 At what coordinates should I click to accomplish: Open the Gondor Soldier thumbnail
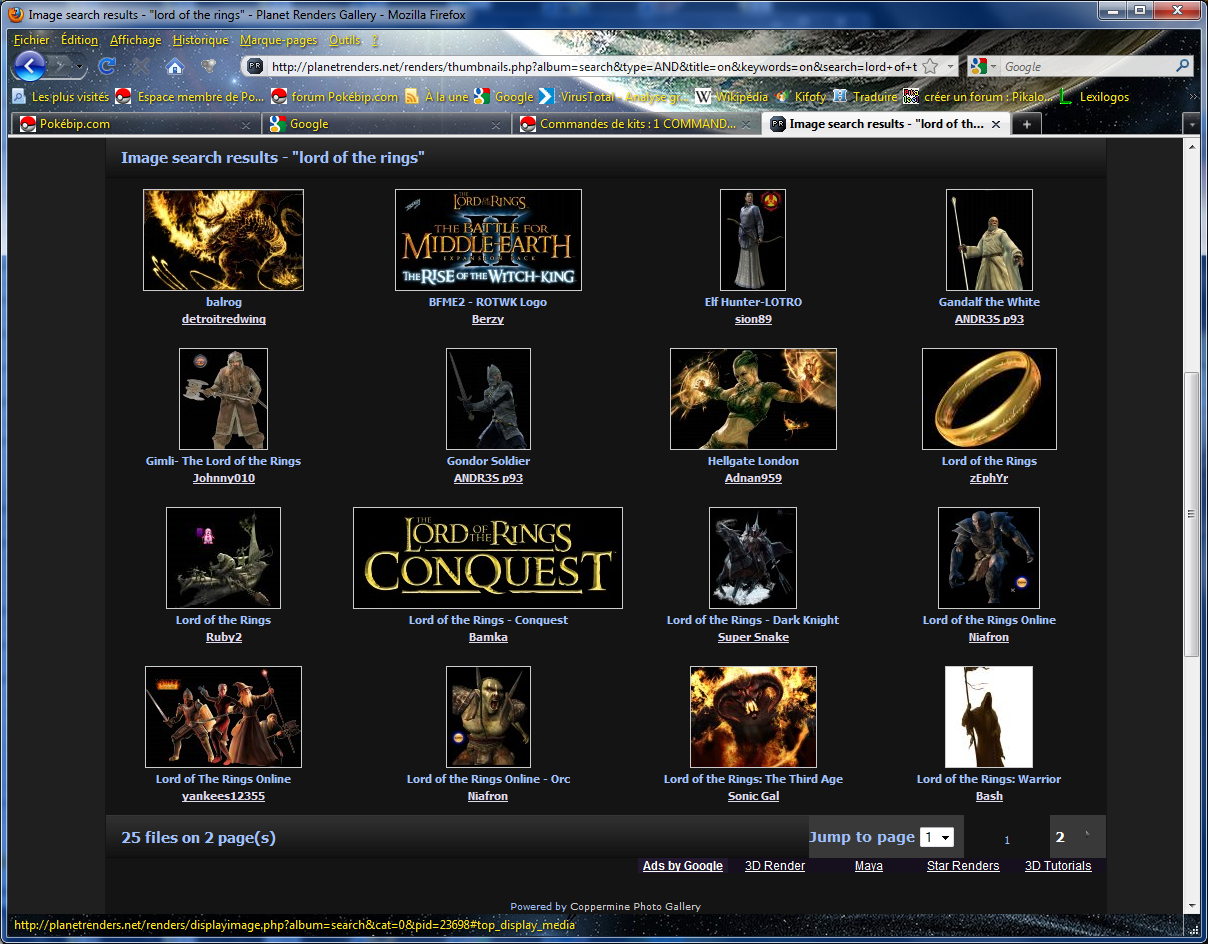(x=488, y=399)
